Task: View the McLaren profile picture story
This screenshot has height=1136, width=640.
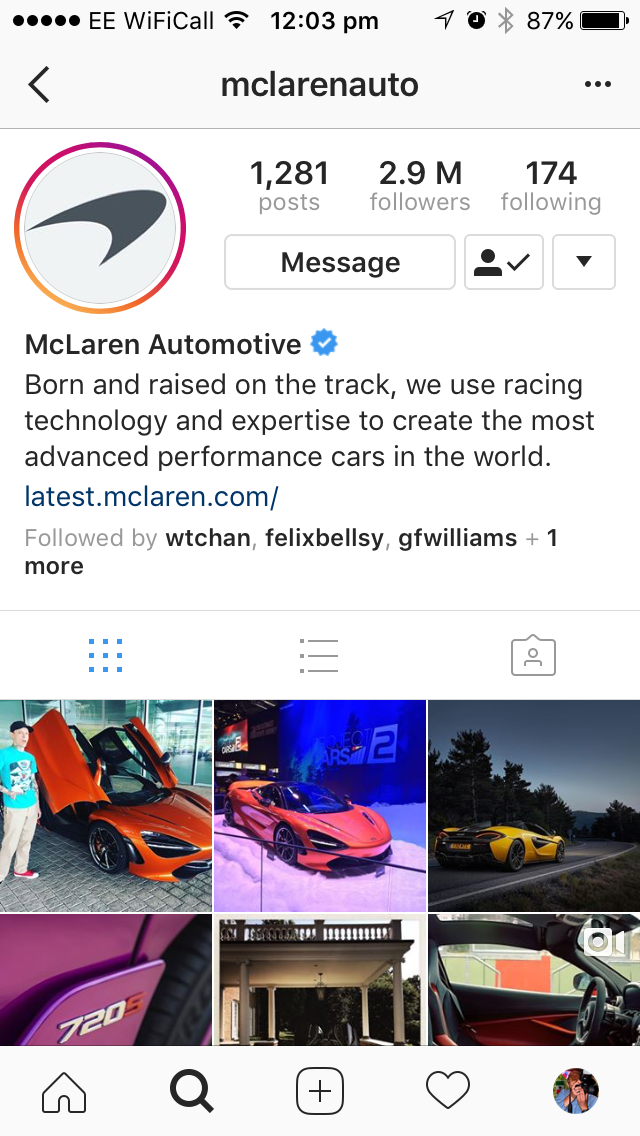Action: click(100, 227)
